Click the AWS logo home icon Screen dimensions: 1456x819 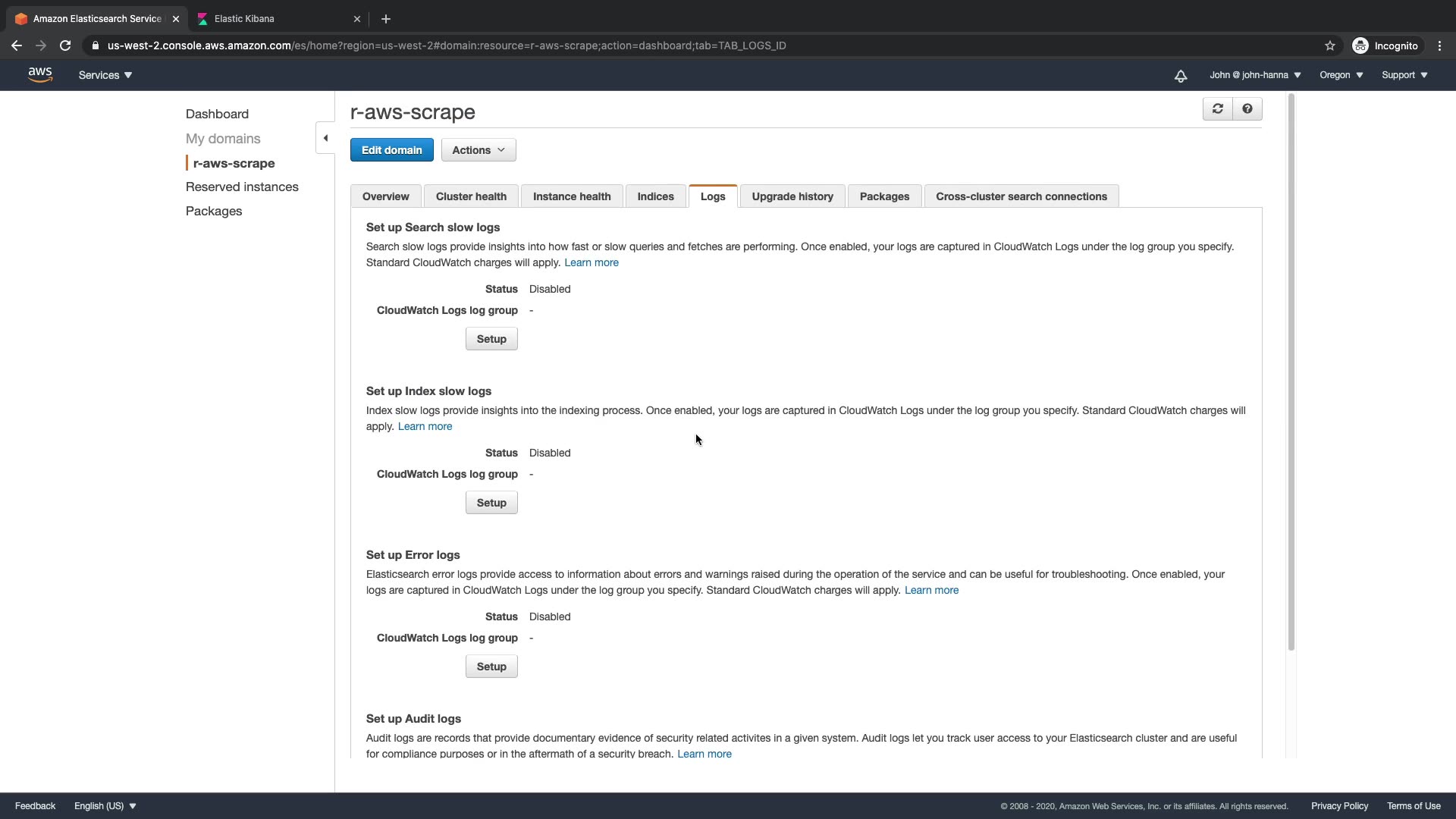click(x=39, y=74)
